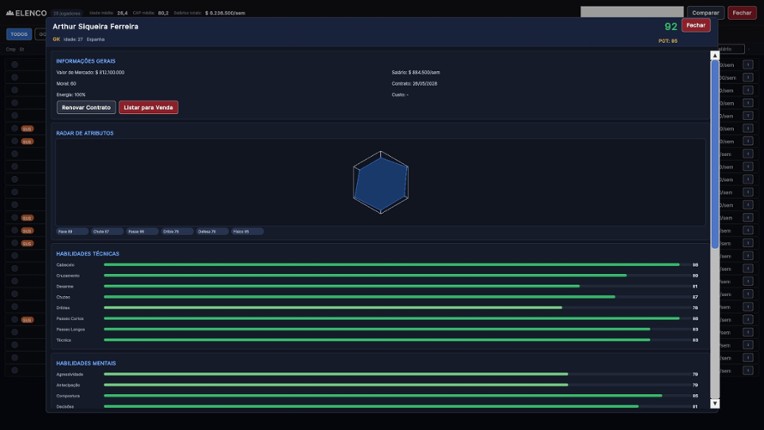Select the TODOS filter tab
Screen dimensions: 764x430
pyautogui.click(x=19, y=34)
